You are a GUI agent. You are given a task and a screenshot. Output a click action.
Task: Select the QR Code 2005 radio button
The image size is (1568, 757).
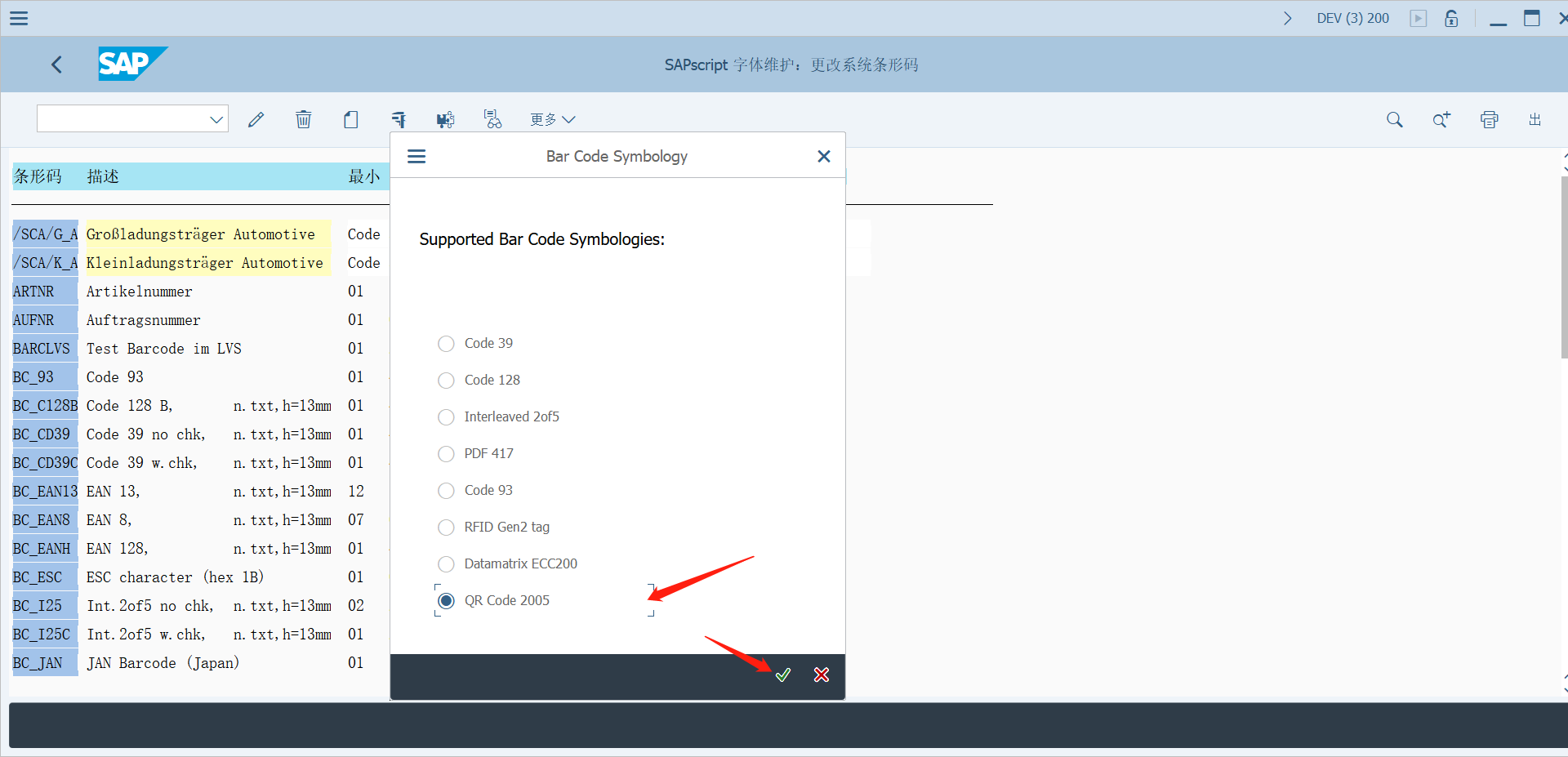[446, 601]
